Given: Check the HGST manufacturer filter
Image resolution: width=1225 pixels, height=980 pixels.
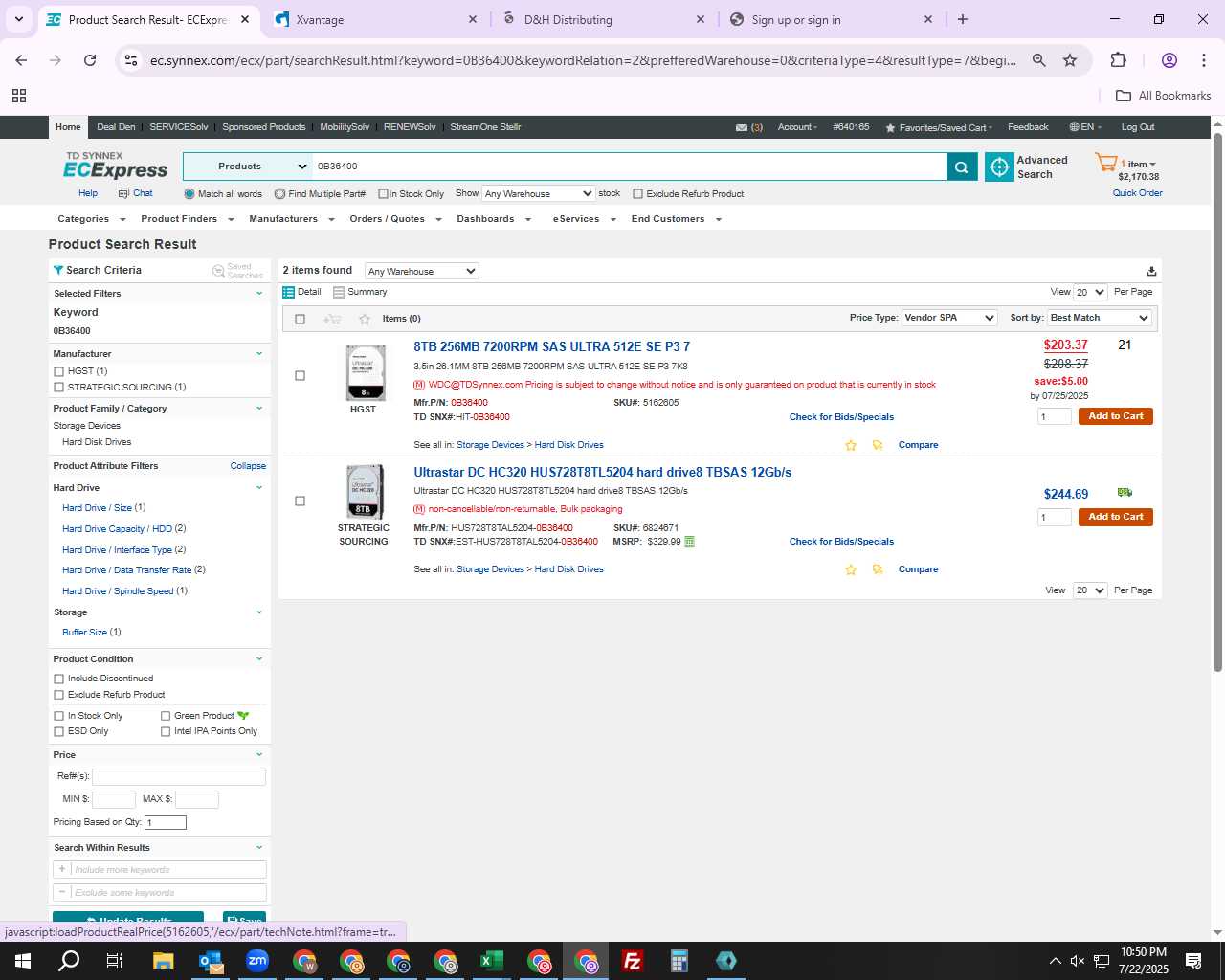Looking at the screenshot, I should coord(59,371).
